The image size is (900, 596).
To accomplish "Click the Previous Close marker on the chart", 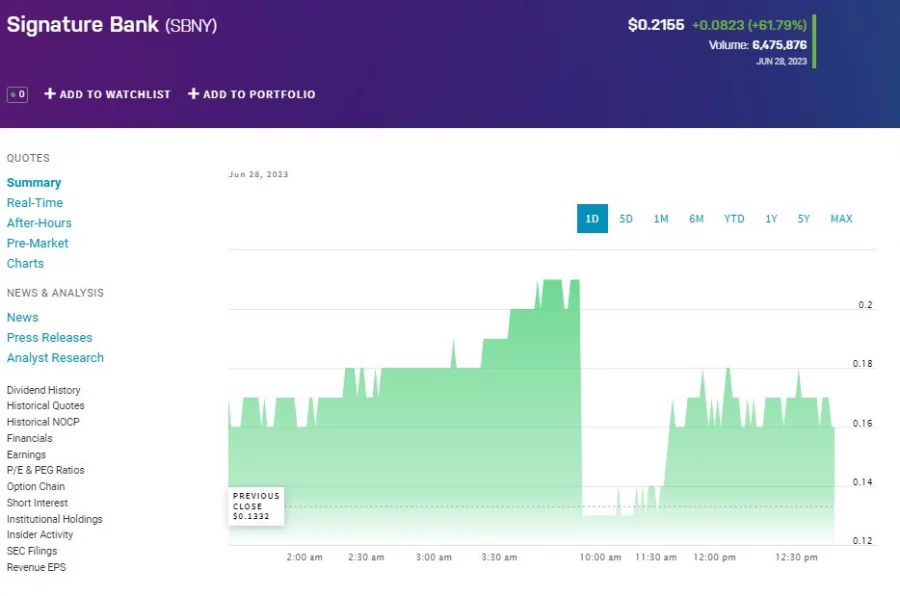I will tap(256, 505).
